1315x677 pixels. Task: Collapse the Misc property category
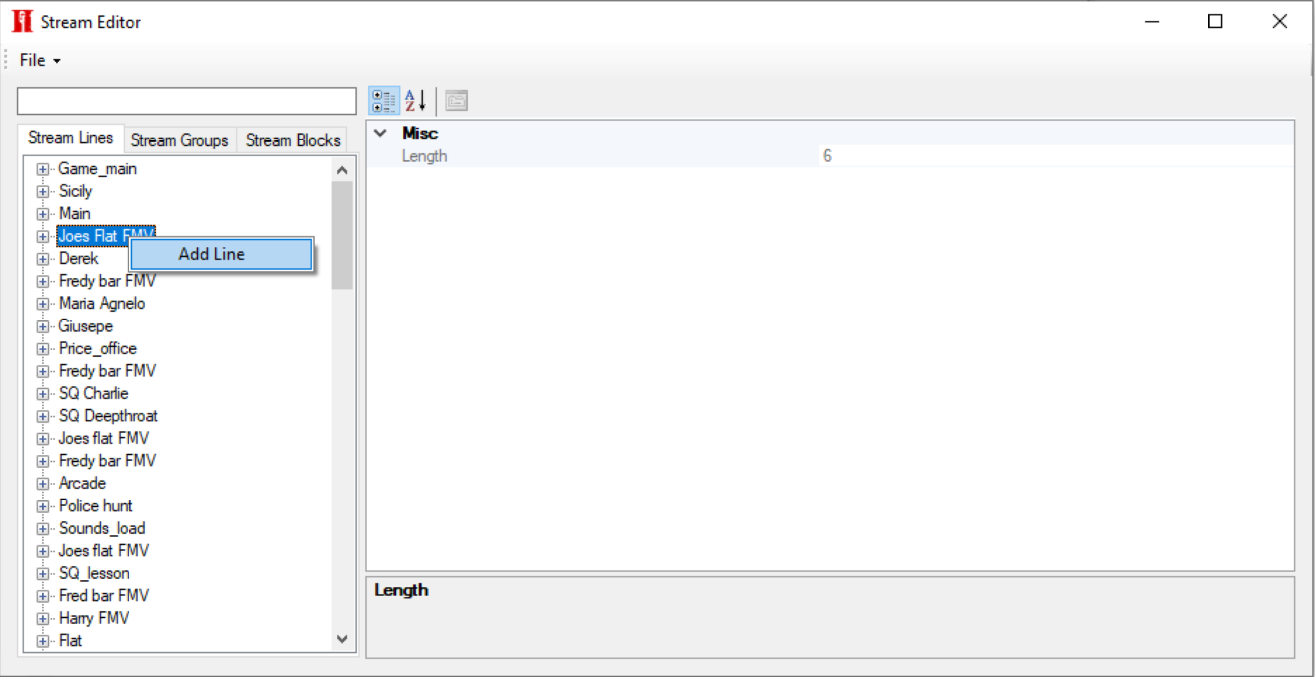pyautogui.click(x=380, y=133)
